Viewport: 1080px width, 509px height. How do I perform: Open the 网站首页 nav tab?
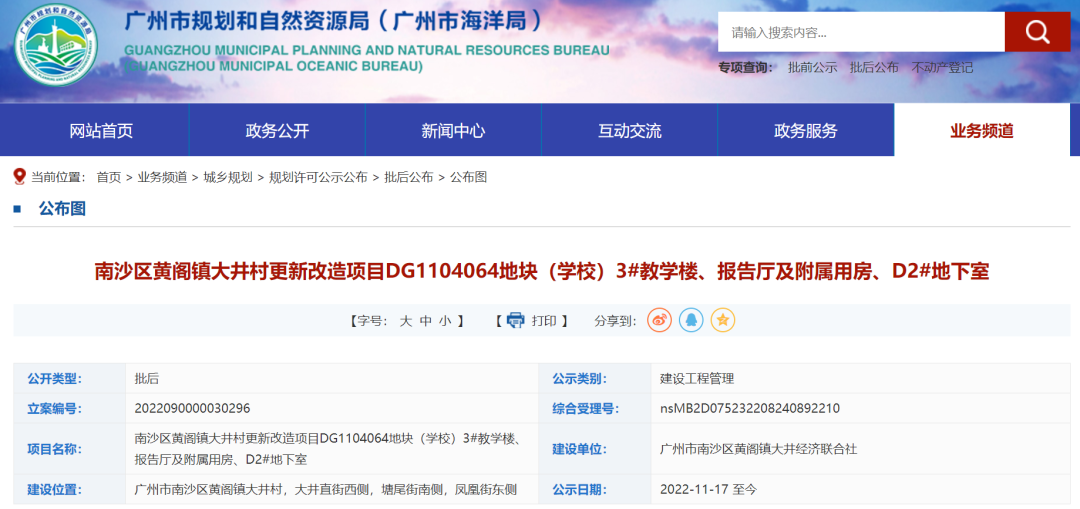[101, 130]
